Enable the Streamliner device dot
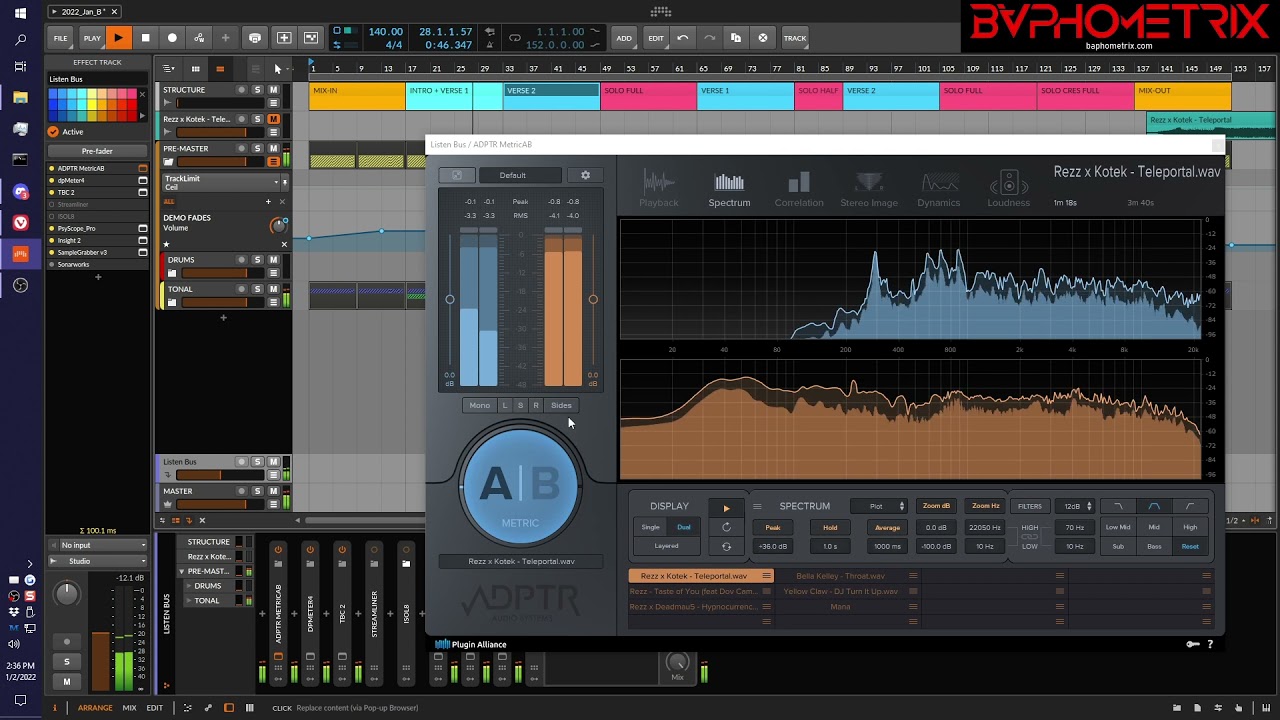Image resolution: width=1280 pixels, height=720 pixels. [x=52, y=204]
